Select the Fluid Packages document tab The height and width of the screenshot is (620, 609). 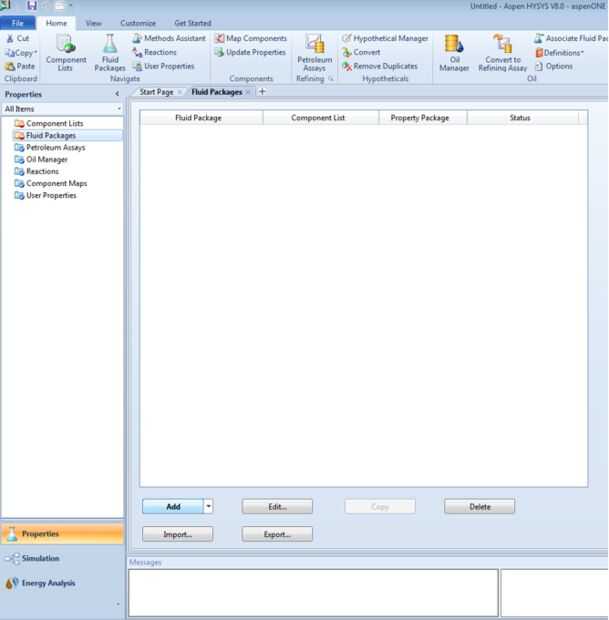pos(217,92)
